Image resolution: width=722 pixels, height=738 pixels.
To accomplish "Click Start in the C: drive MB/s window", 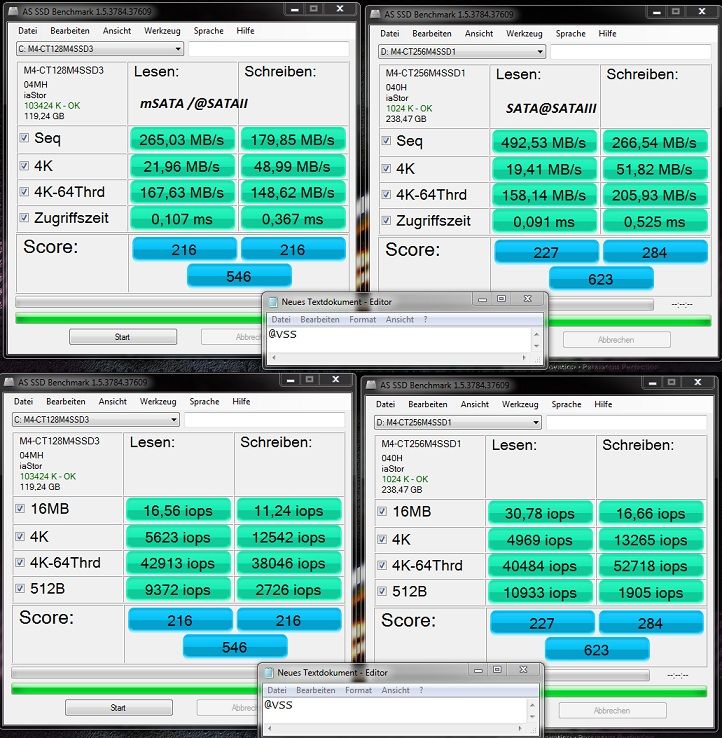I will 123,337.
